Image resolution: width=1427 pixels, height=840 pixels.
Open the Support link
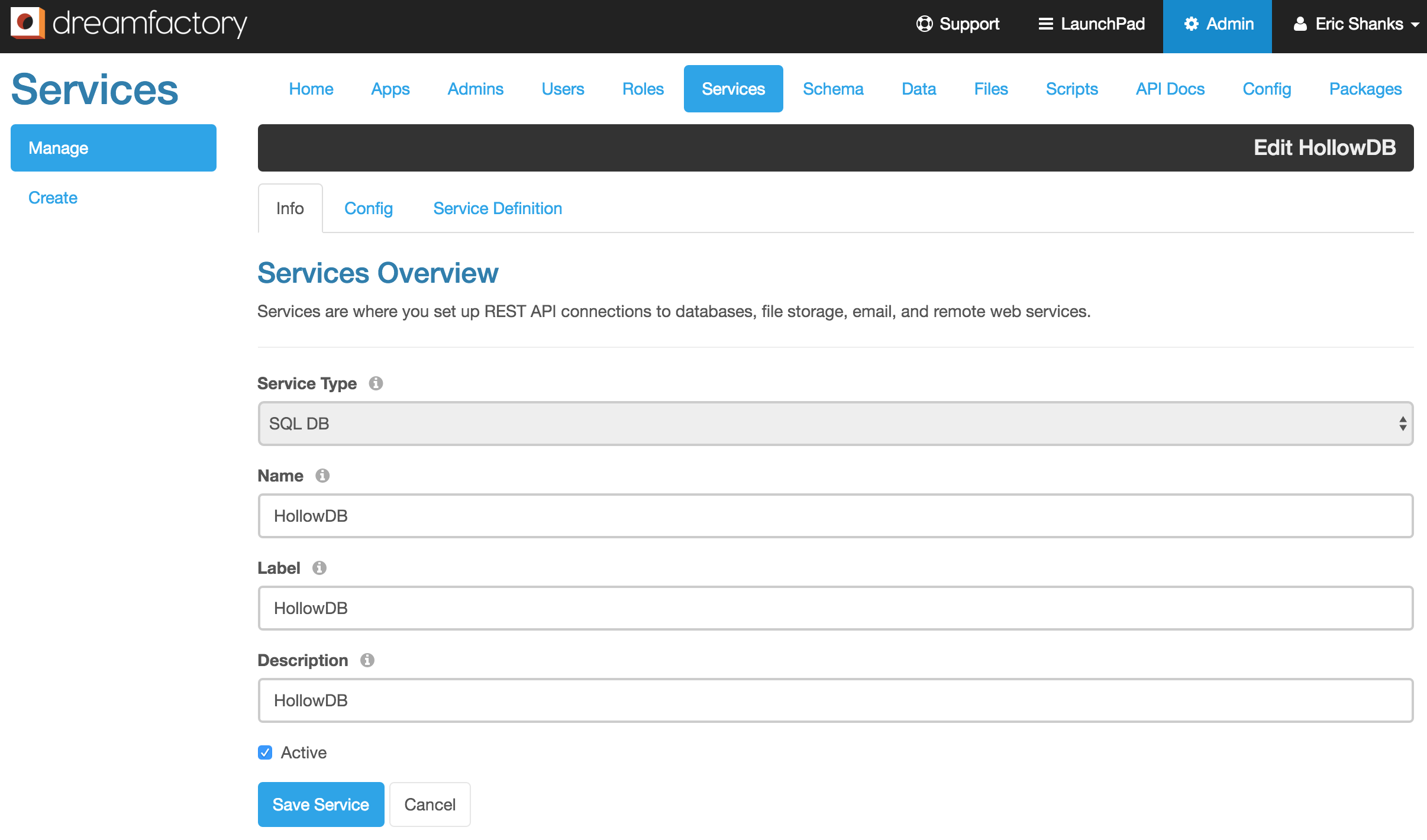(x=958, y=24)
